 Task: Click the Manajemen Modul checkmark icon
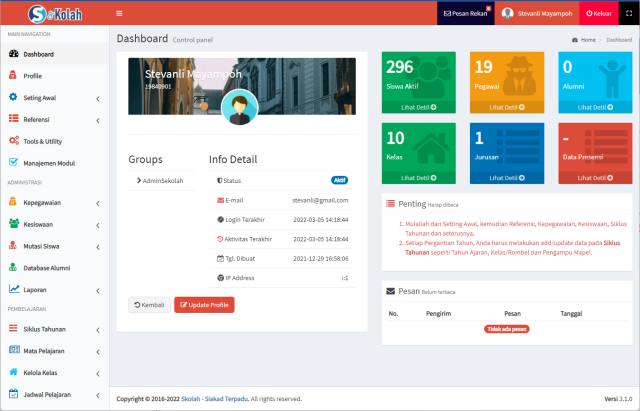coord(13,163)
